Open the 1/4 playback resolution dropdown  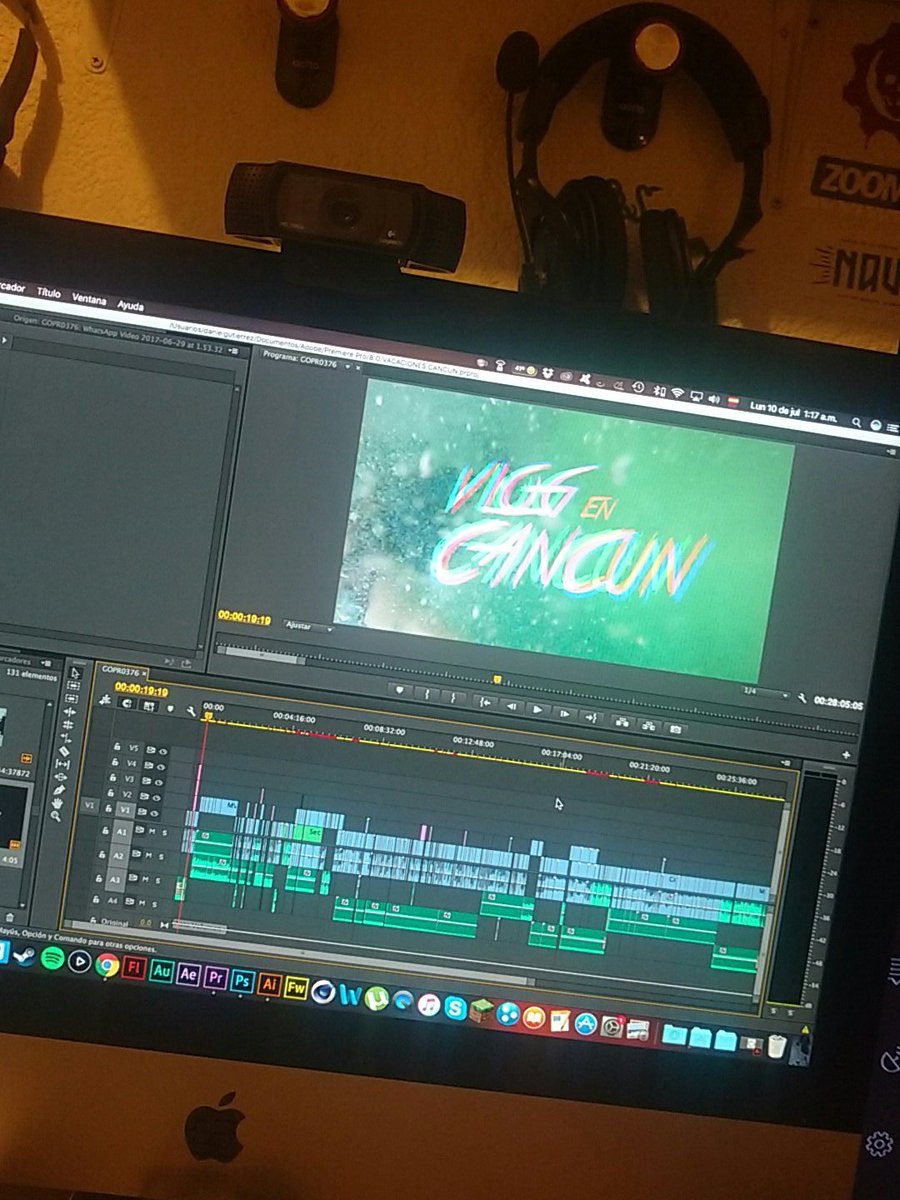pyautogui.click(x=766, y=692)
